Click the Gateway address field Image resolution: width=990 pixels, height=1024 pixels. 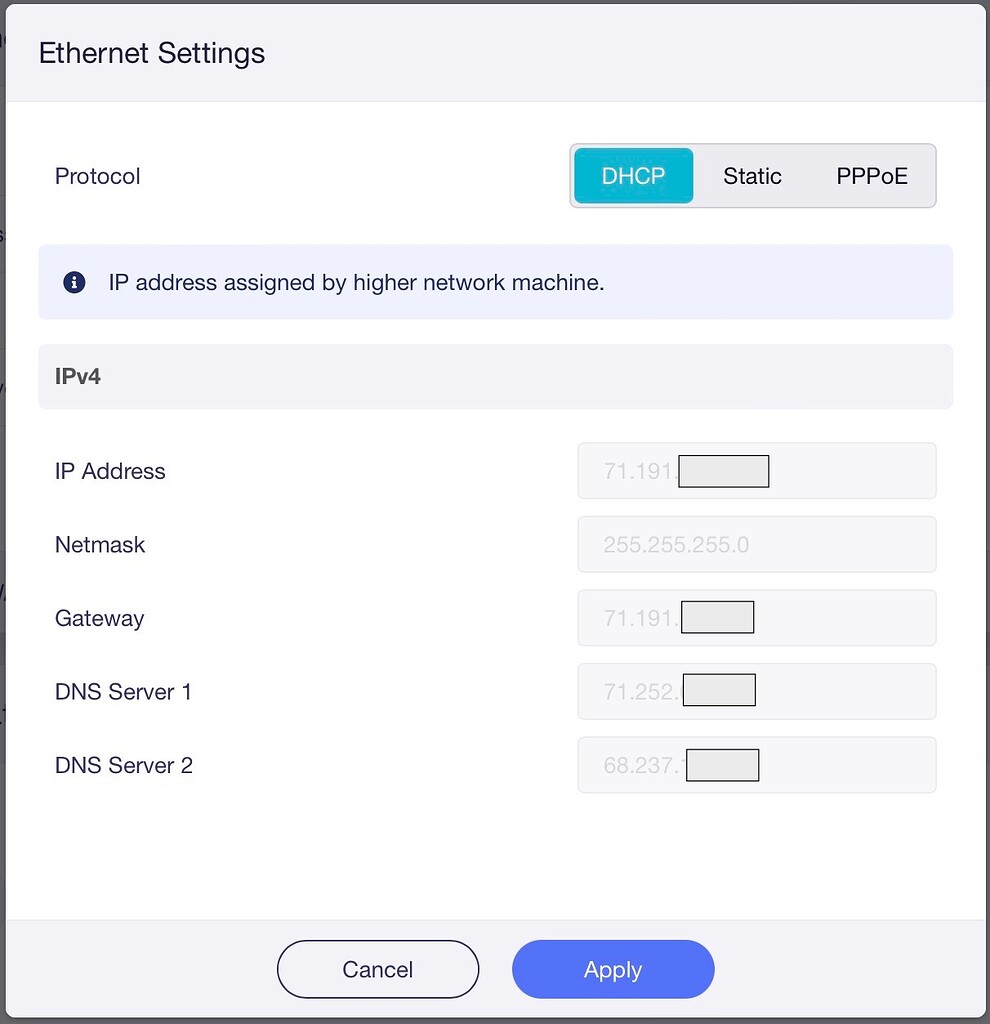tap(757, 617)
